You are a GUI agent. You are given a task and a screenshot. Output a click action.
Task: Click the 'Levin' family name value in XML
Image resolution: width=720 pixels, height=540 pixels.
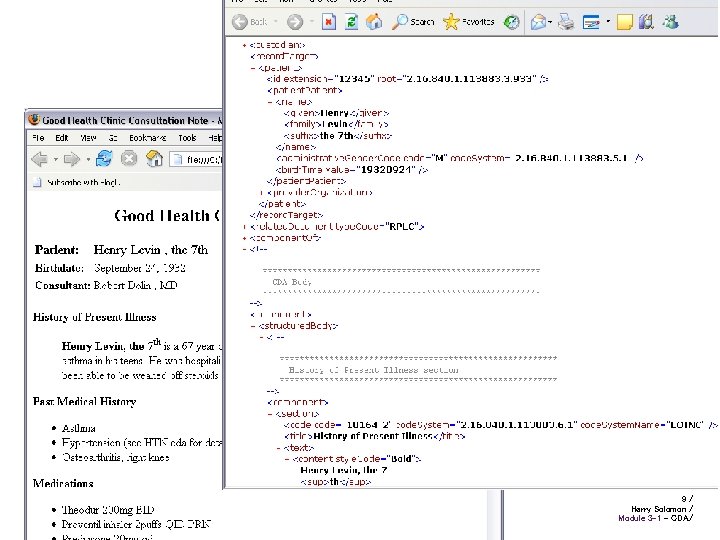click(x=334, y=124)
